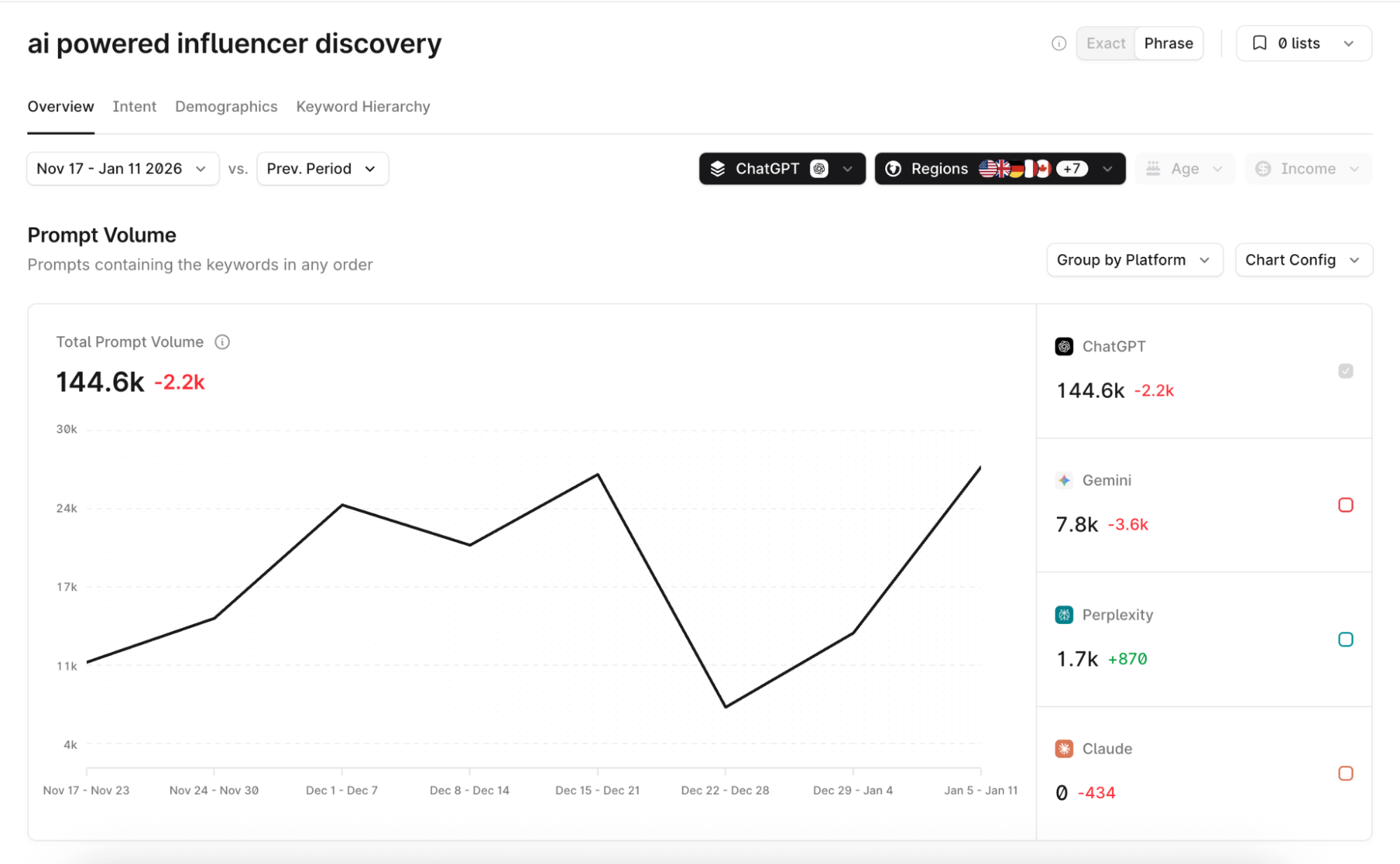Expand the Group by Platform dropdown
This screenshot has width=1400, height=864.
click(1134, 260)
